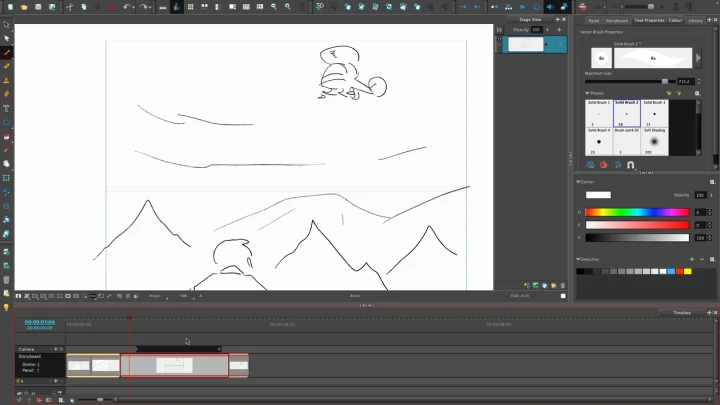Open the Library tab
The height and width of the screenshot is (405, 720).
tap(694, 19)
